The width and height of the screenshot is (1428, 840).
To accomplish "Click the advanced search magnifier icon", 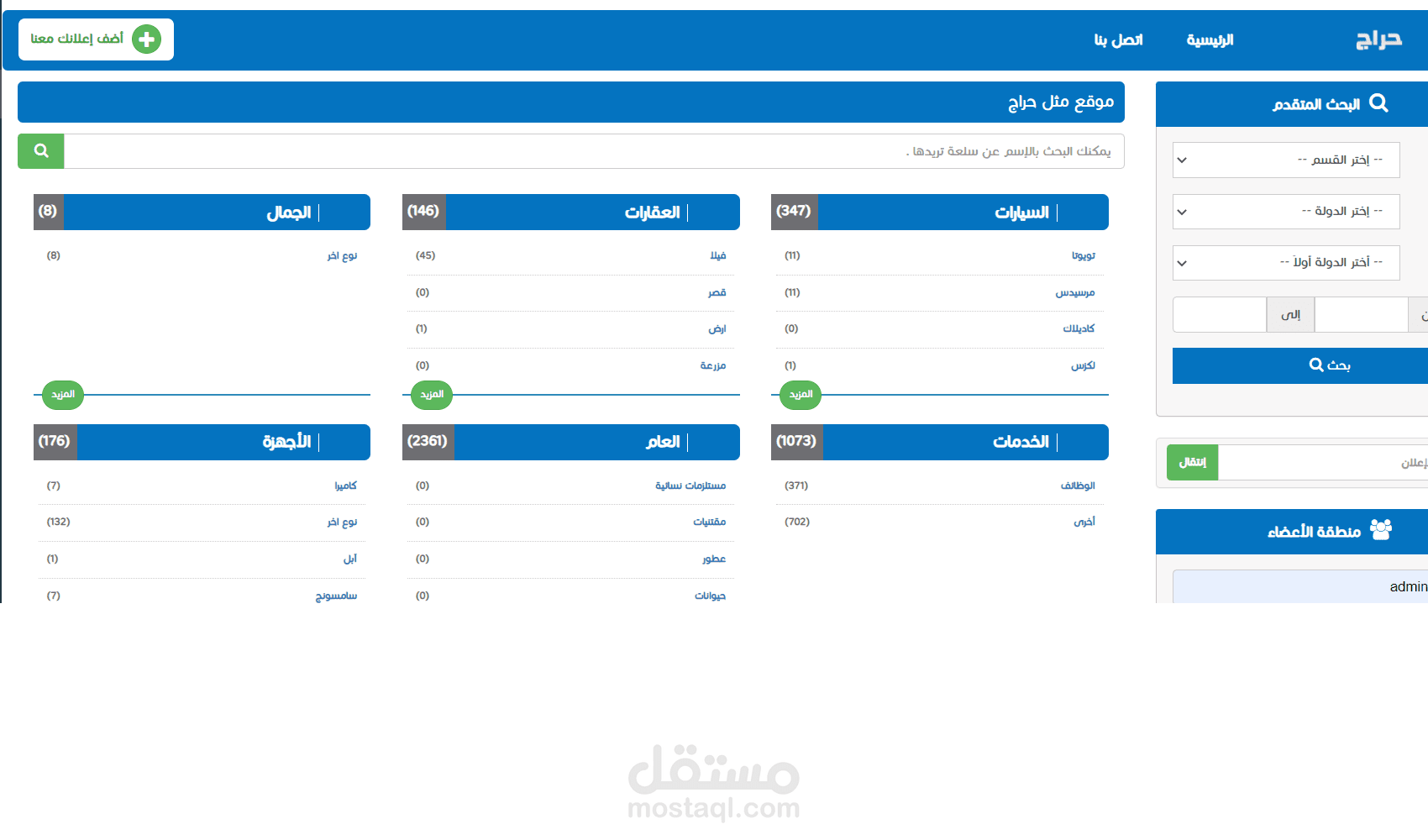I will (1378, 102).
